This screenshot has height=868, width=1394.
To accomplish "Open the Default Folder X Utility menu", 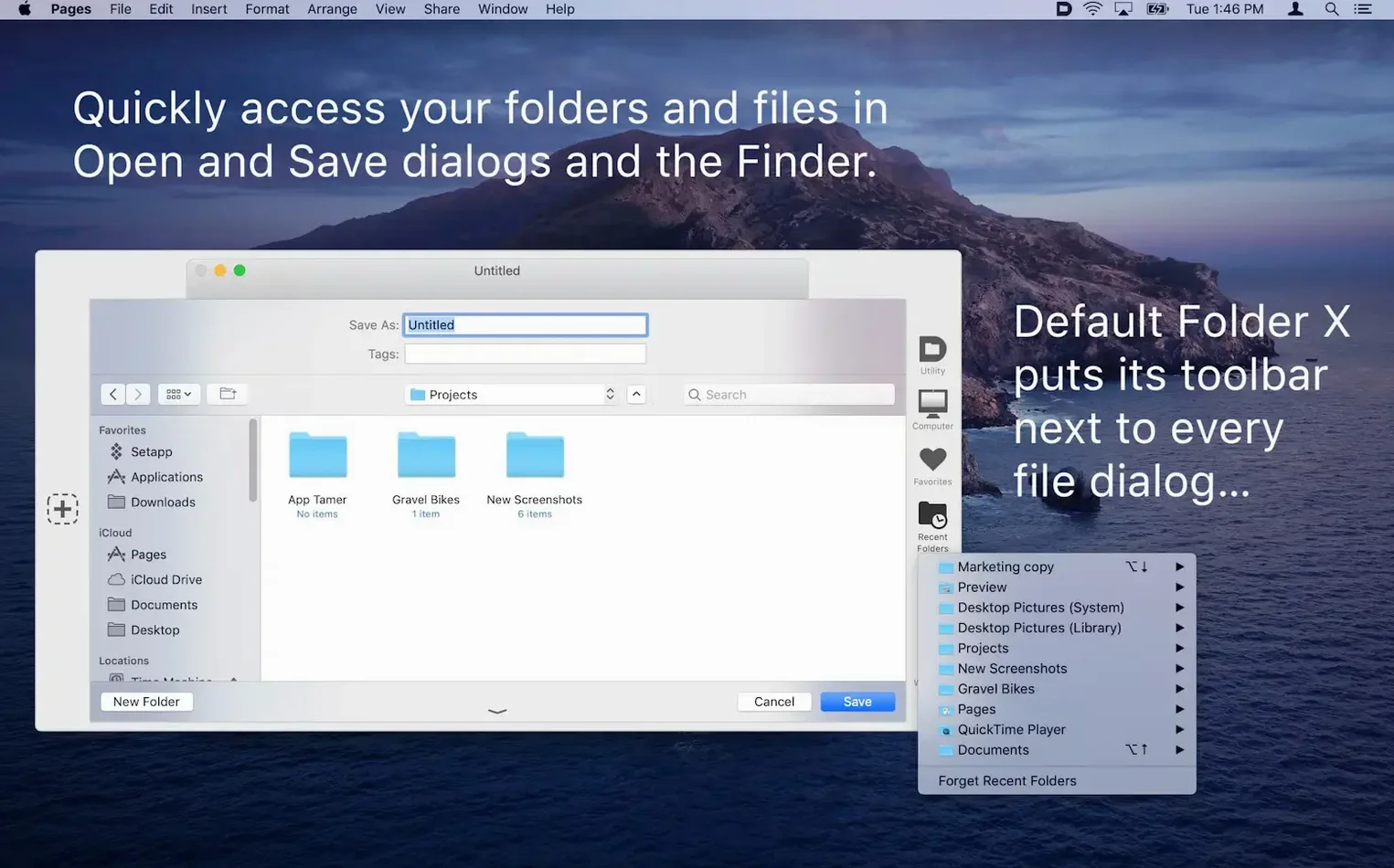I will pos(932,355).
